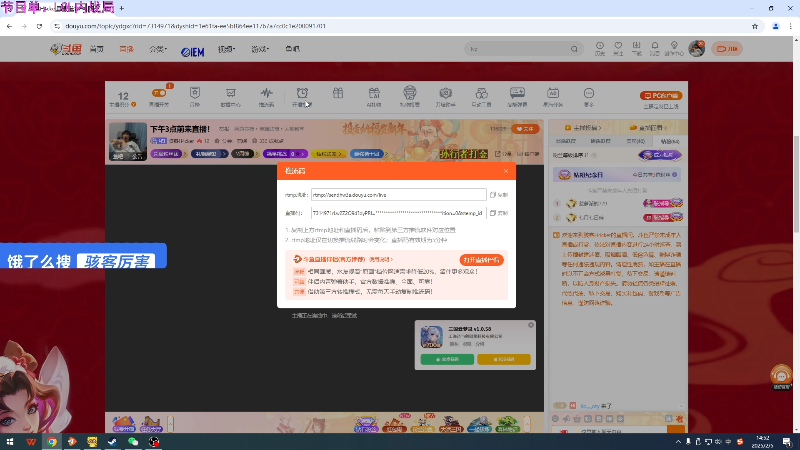800x450 pixels.
Task: Open the three-circles icon in toolbar
Action: 481,93
